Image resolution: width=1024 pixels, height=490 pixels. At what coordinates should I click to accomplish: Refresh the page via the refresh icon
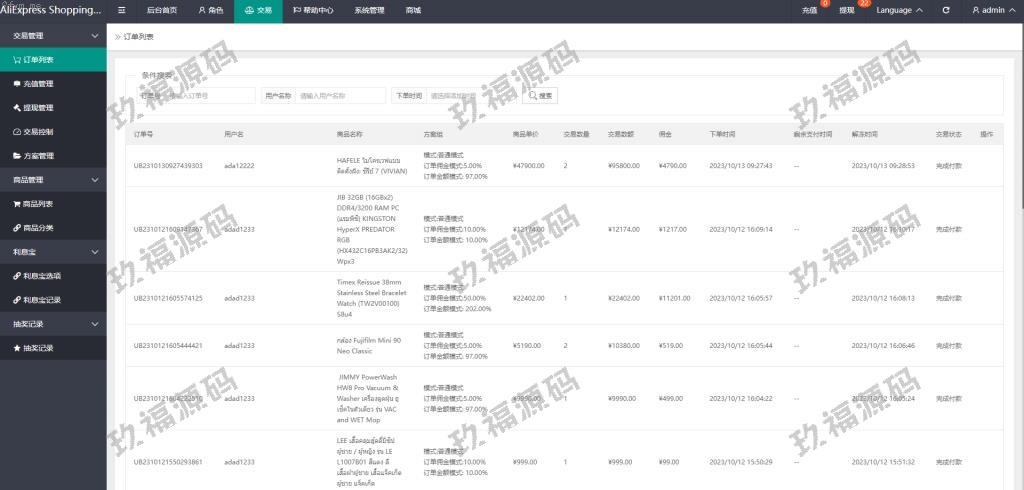tap(946, 10)
